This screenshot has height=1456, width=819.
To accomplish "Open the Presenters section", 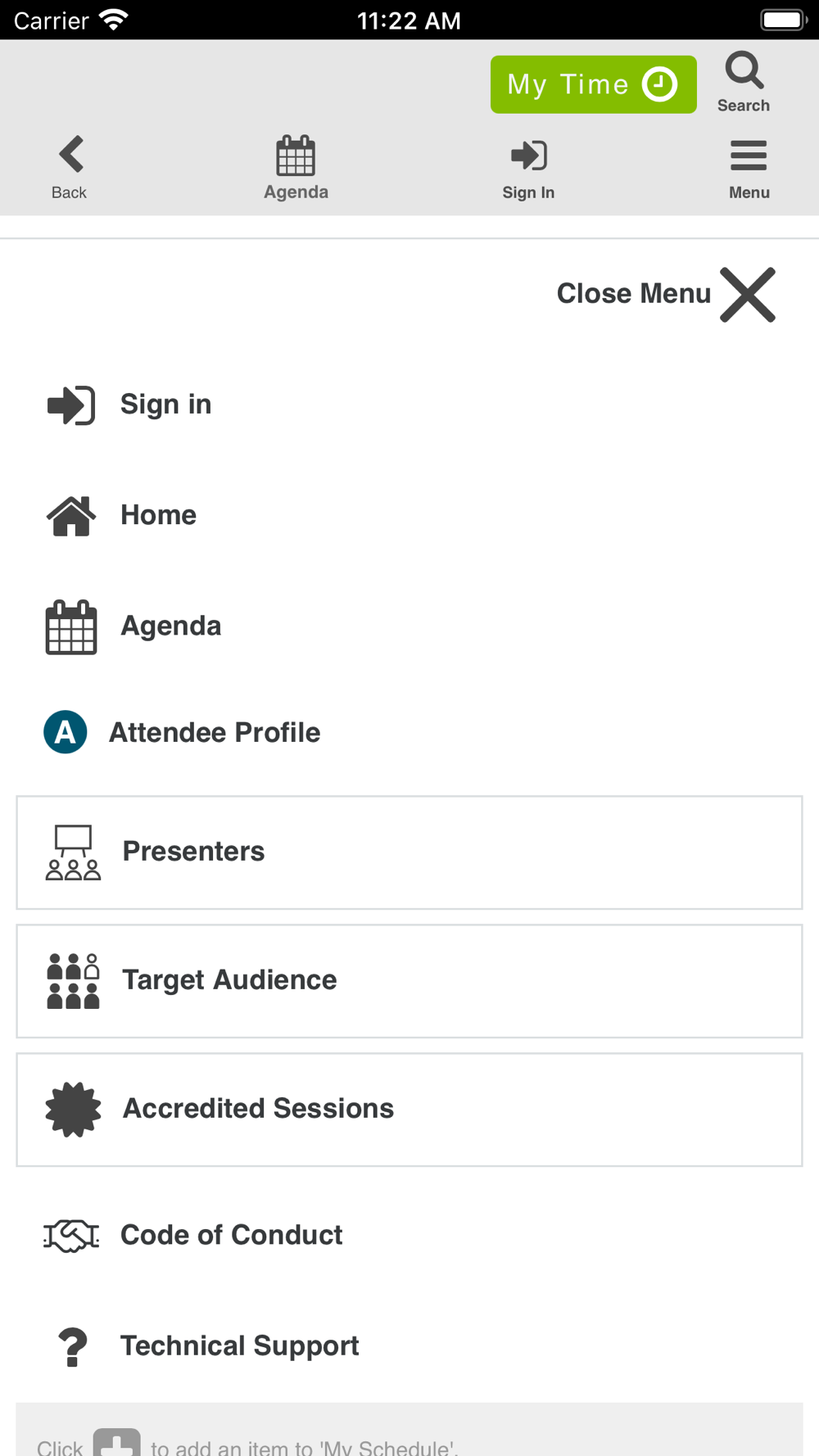I will click(409, 852).
